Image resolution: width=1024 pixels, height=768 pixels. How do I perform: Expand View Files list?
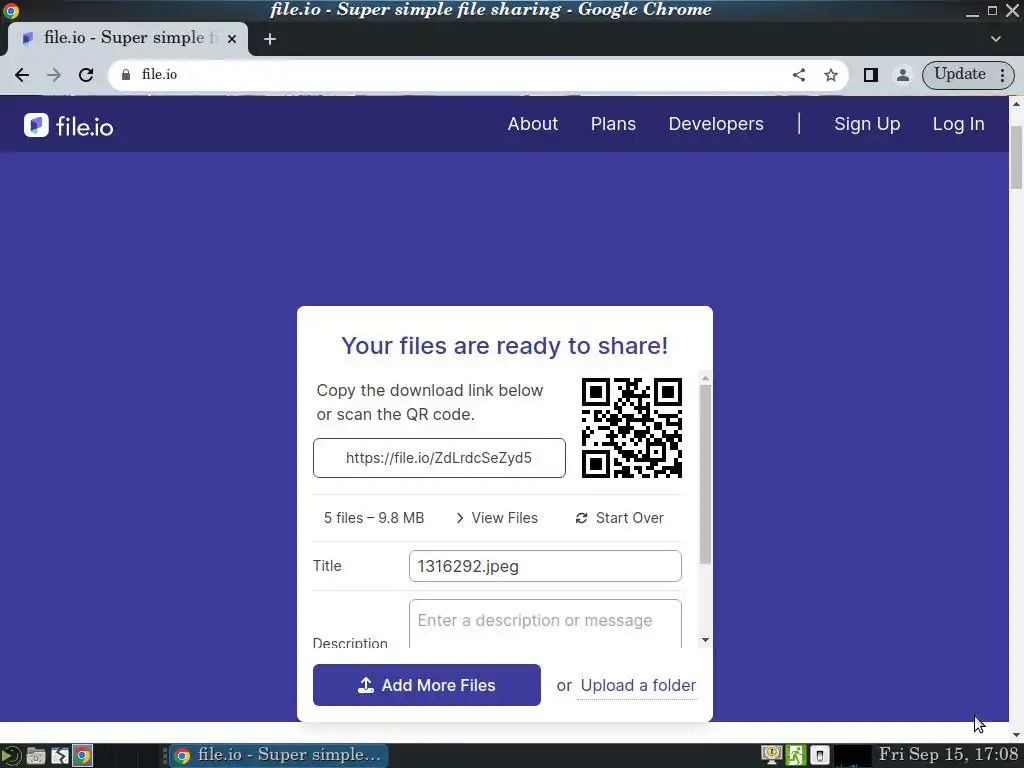point(496,518)
